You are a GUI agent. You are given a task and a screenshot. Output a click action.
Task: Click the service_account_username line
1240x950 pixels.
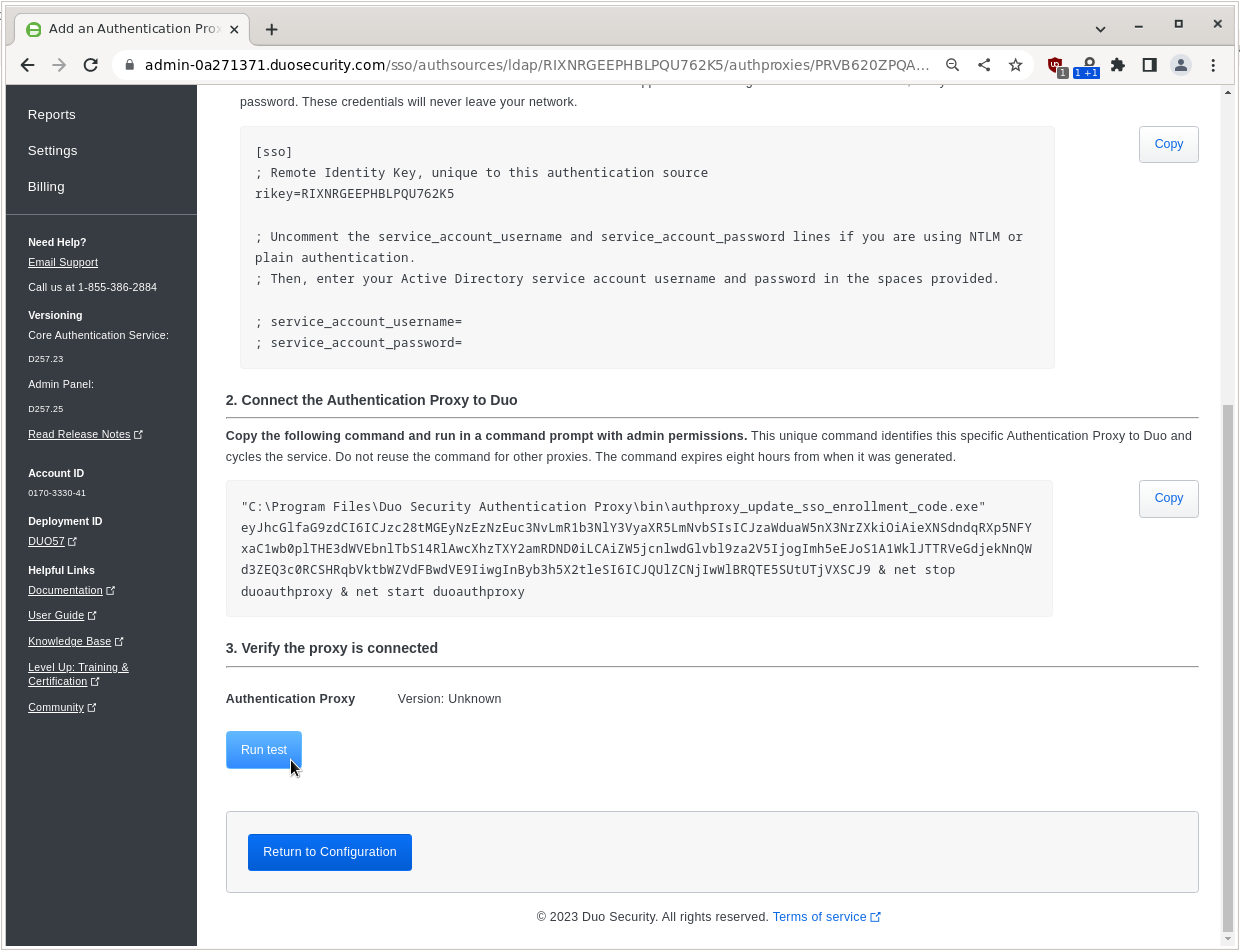(359, 322)
